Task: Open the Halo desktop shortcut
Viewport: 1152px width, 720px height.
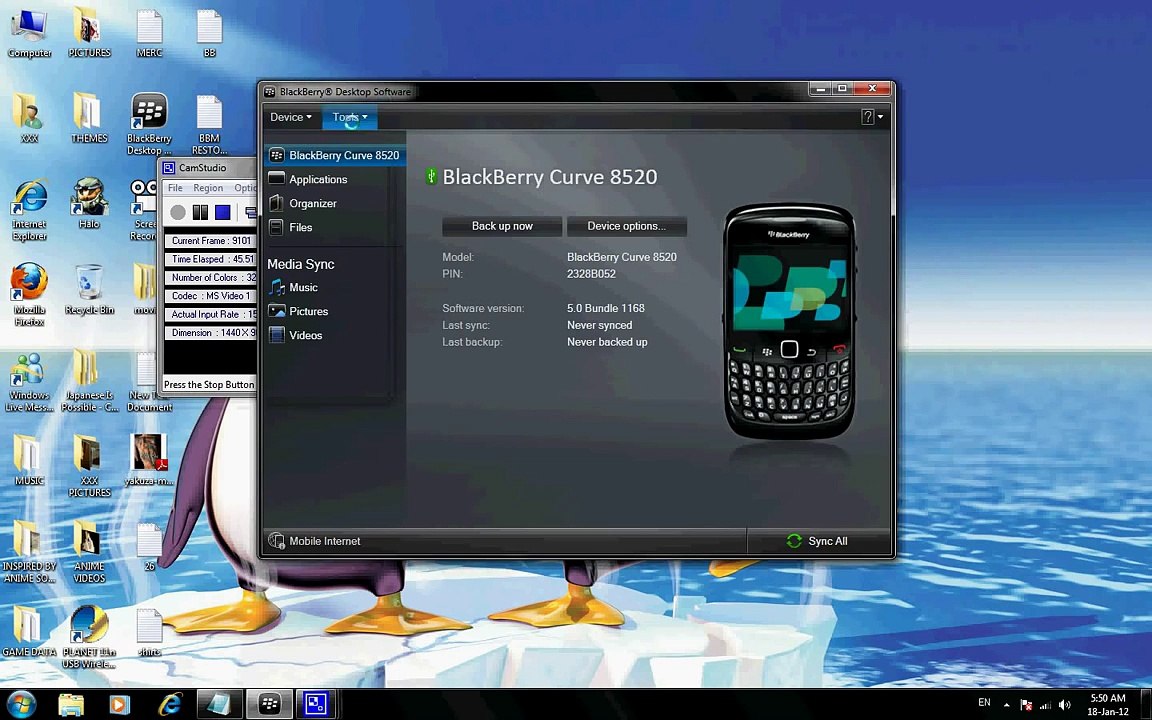Action: (x=89, y=204)
